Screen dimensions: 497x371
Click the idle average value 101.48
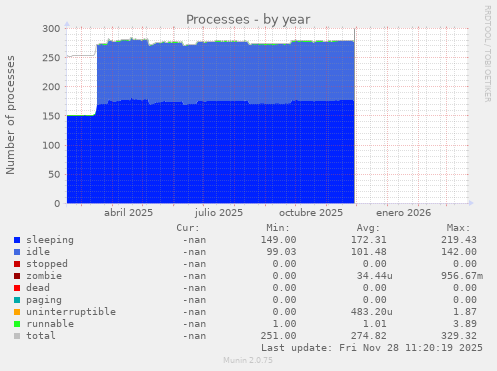click(x=369, y=252)
